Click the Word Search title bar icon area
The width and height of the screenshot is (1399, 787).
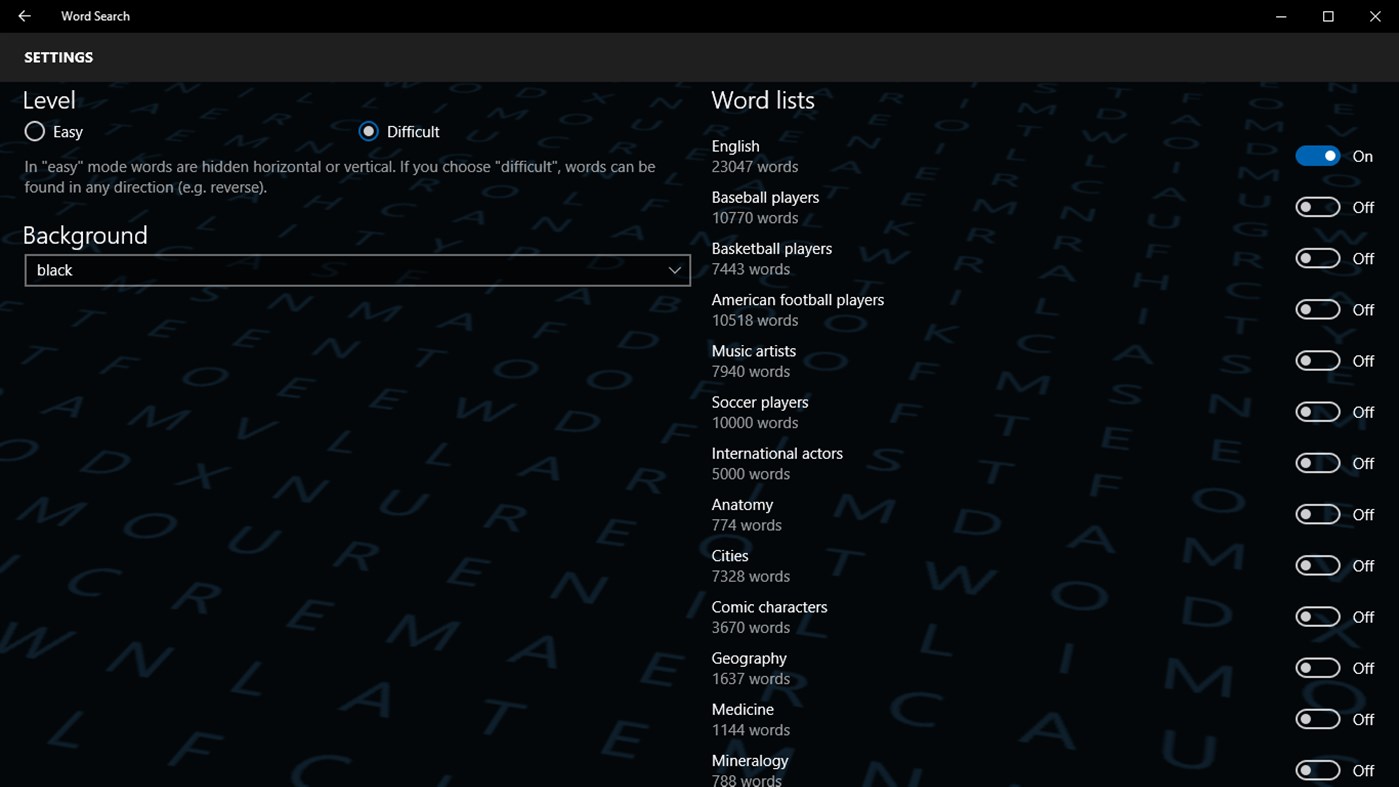(95, 16)
